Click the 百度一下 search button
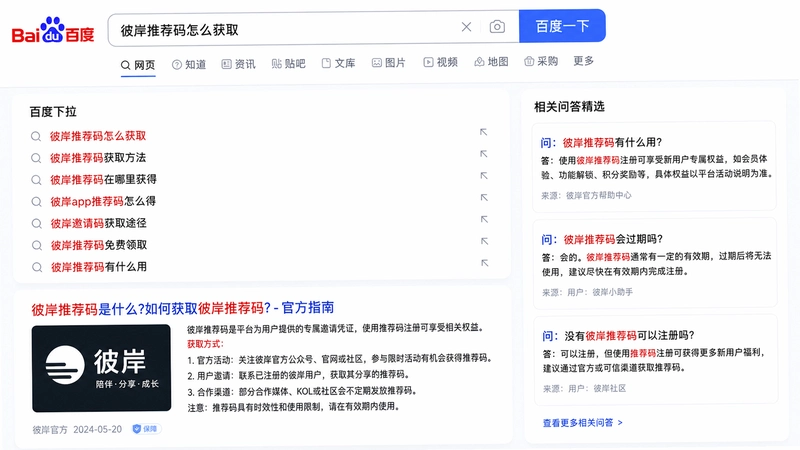This screenshot has width=800, height=450. (562, 26)
